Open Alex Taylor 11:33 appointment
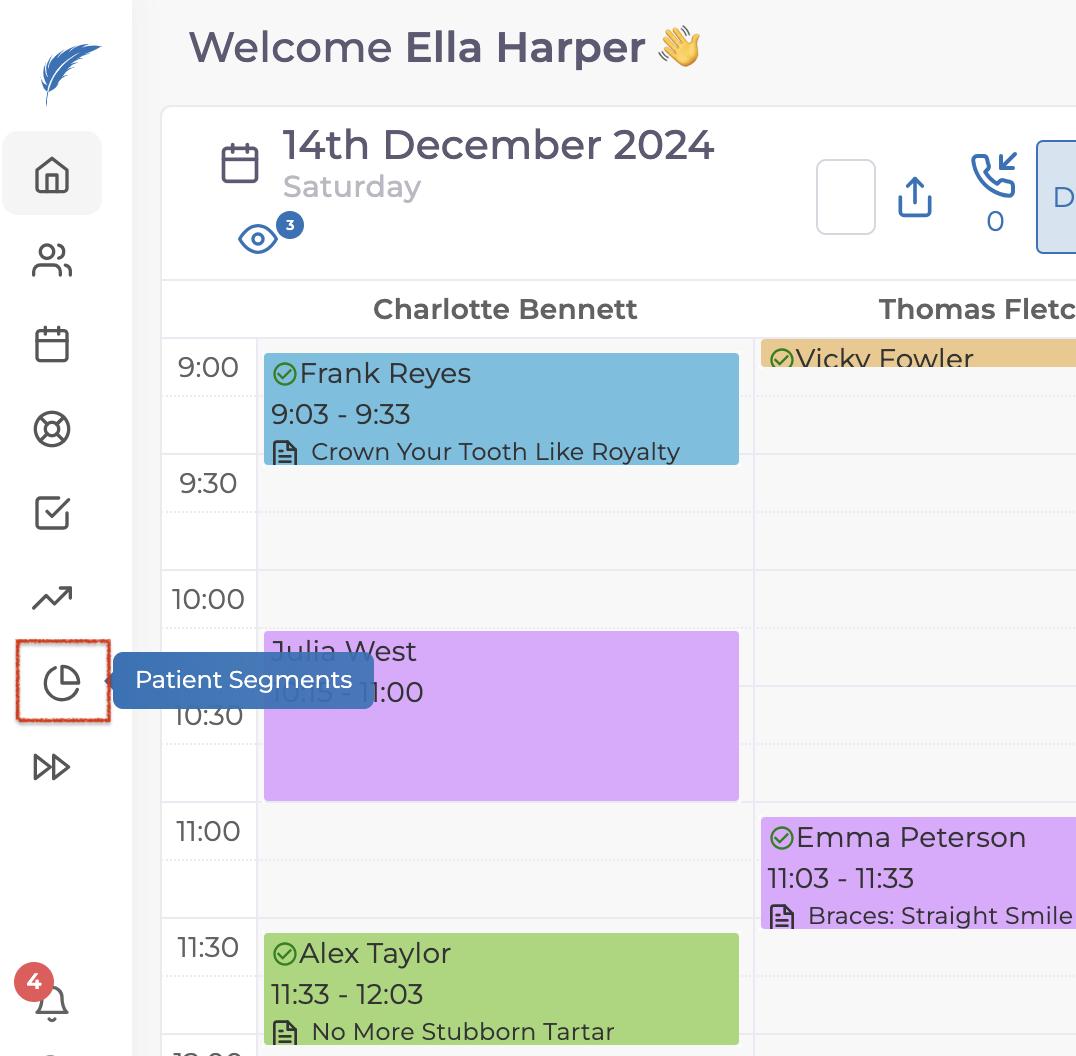 (500, 988)
